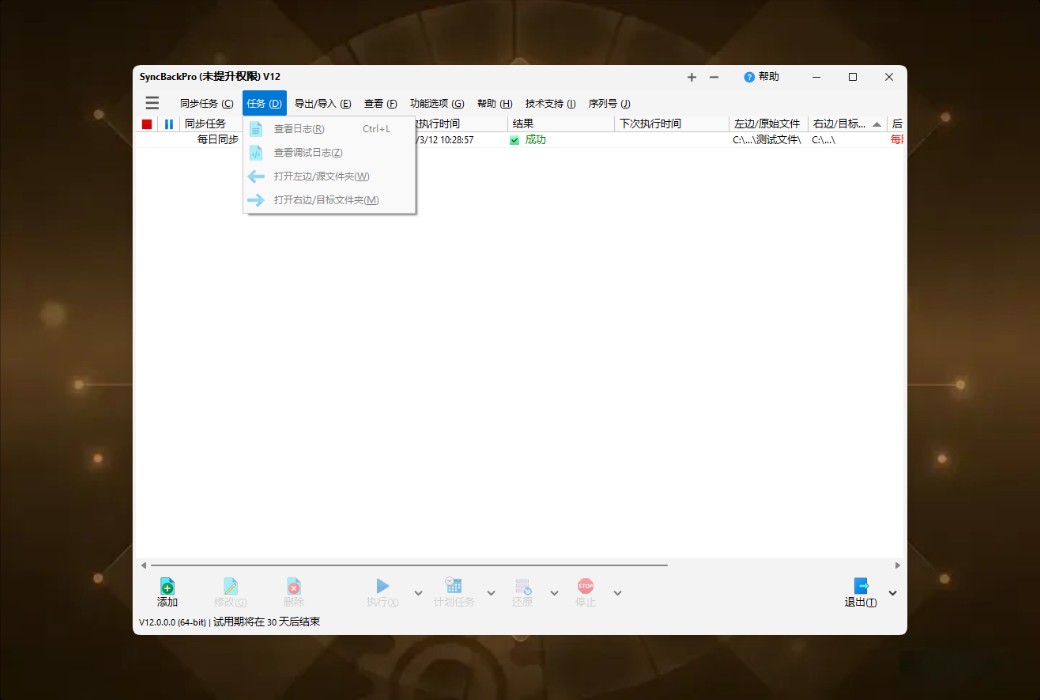Click the 成功 result status checkbox
Screen dimensions: 1040x700
click(513, 139)
